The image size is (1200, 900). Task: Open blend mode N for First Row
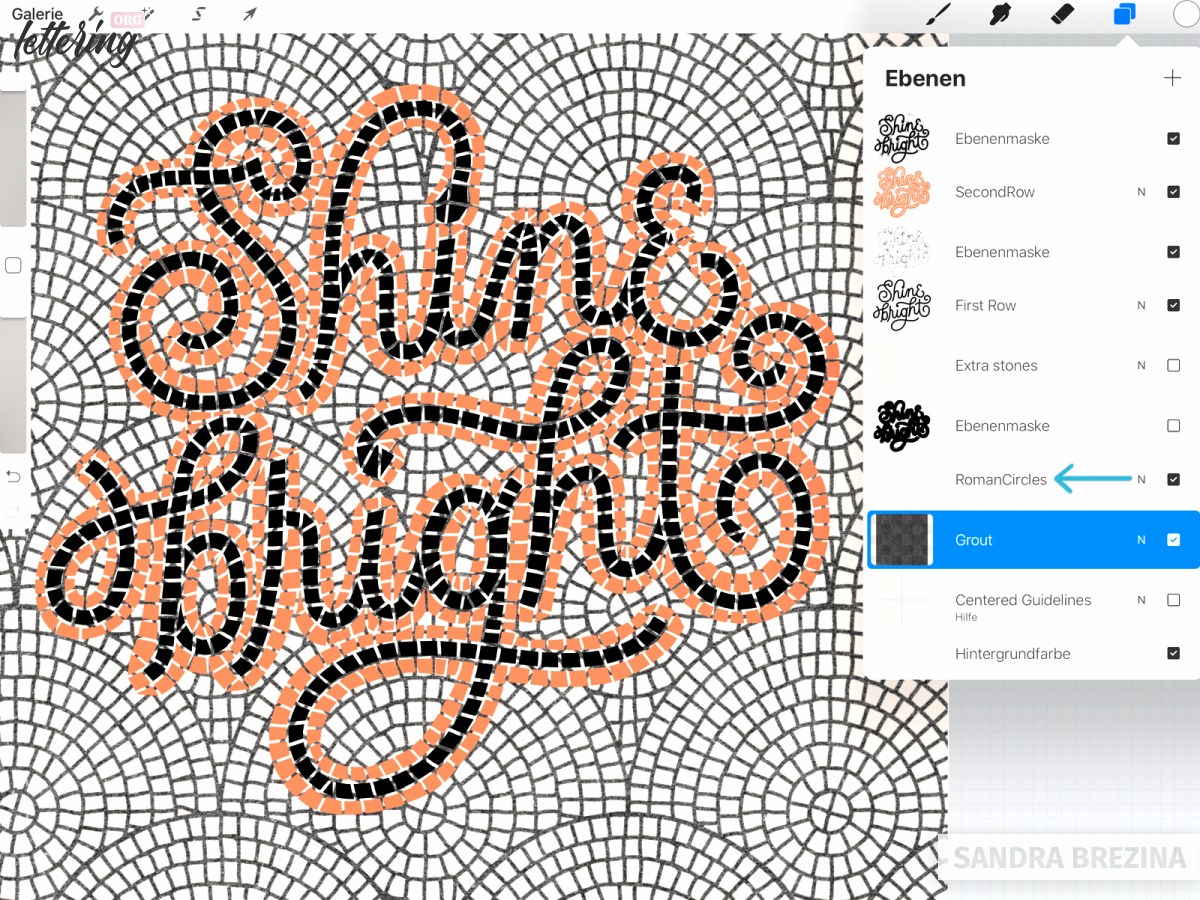1141,305
